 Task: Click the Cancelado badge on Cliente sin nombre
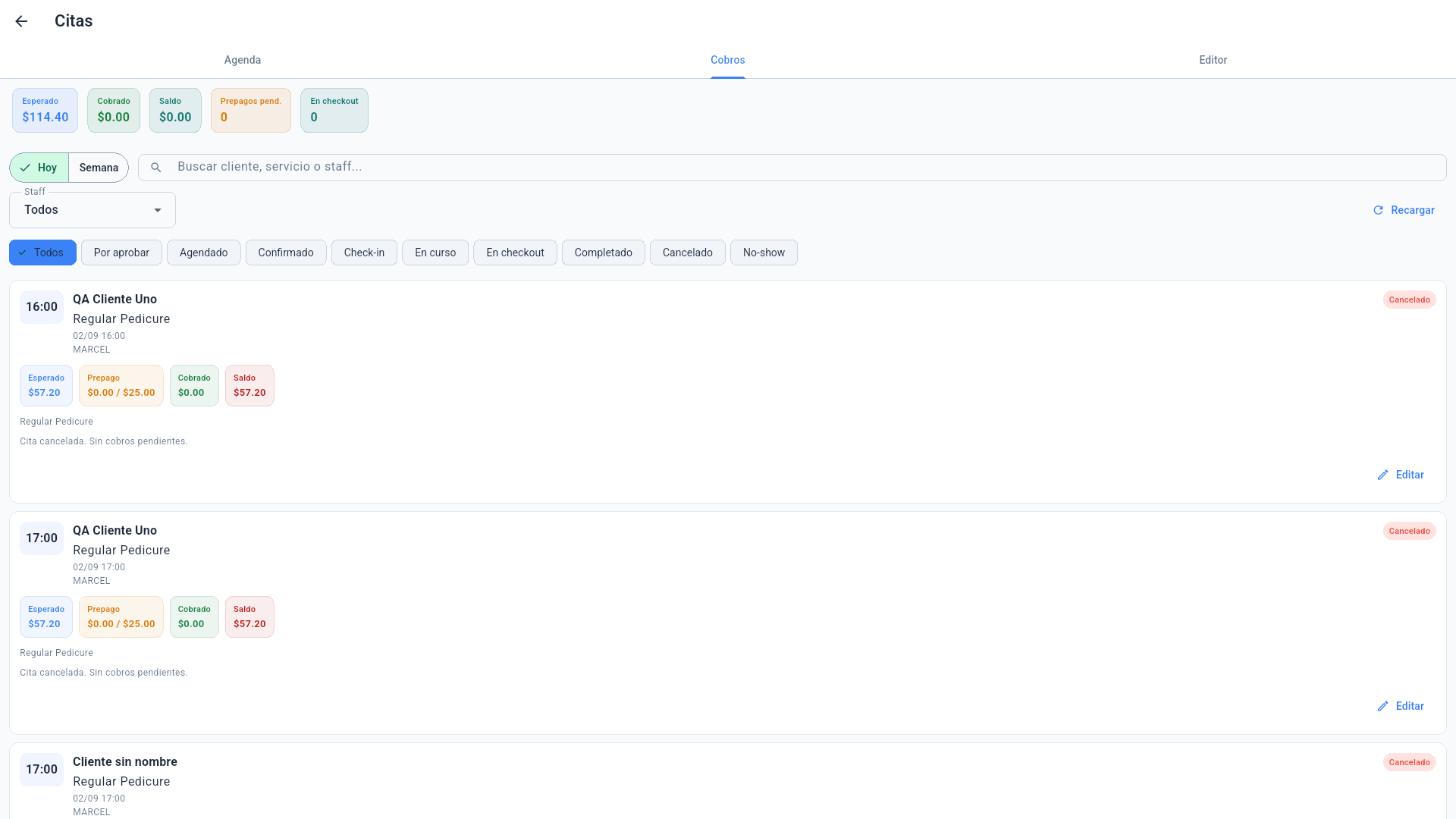pos(1409,762)
